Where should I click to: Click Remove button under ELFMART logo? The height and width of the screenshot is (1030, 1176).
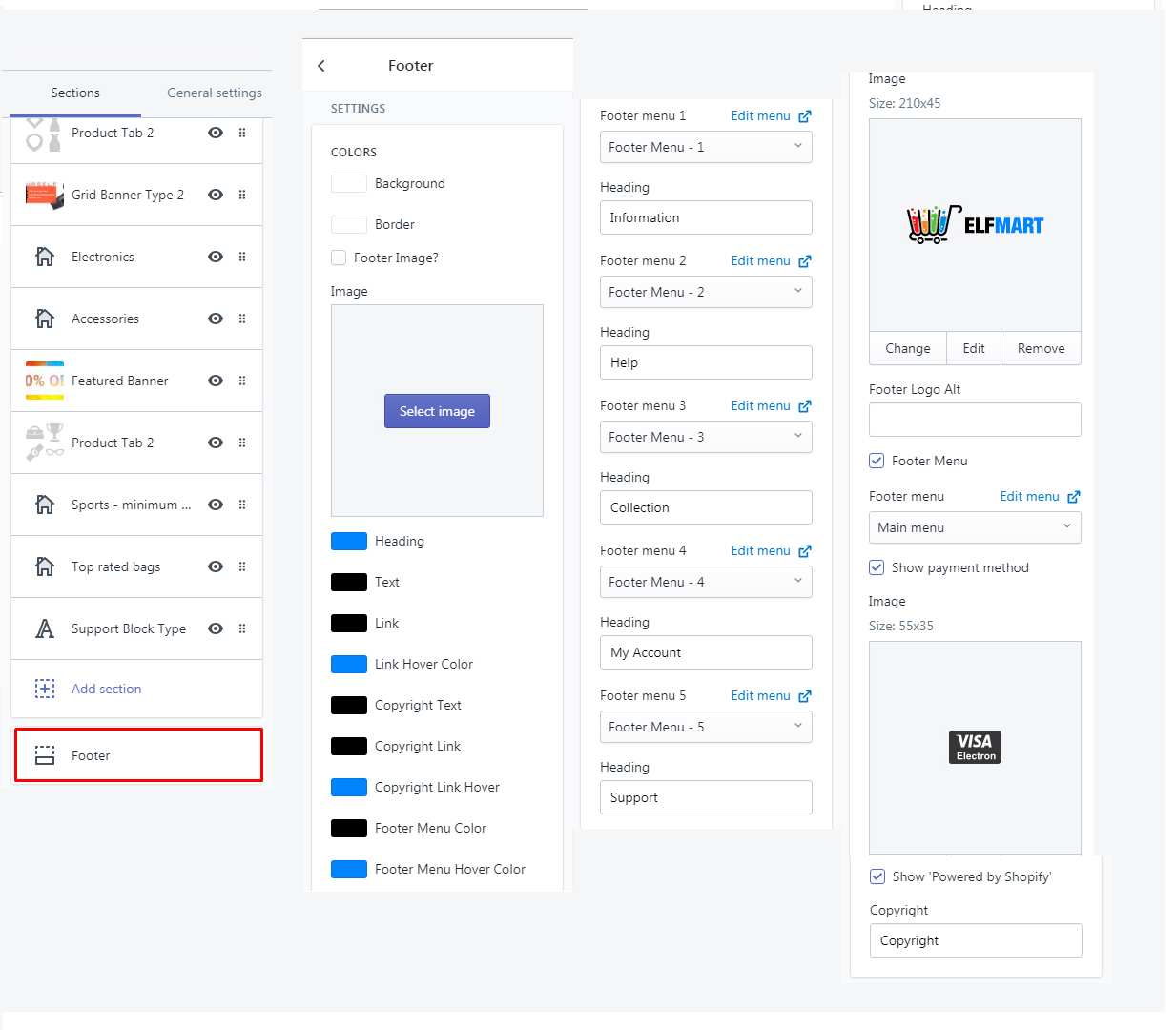[x=1041, y=348]
